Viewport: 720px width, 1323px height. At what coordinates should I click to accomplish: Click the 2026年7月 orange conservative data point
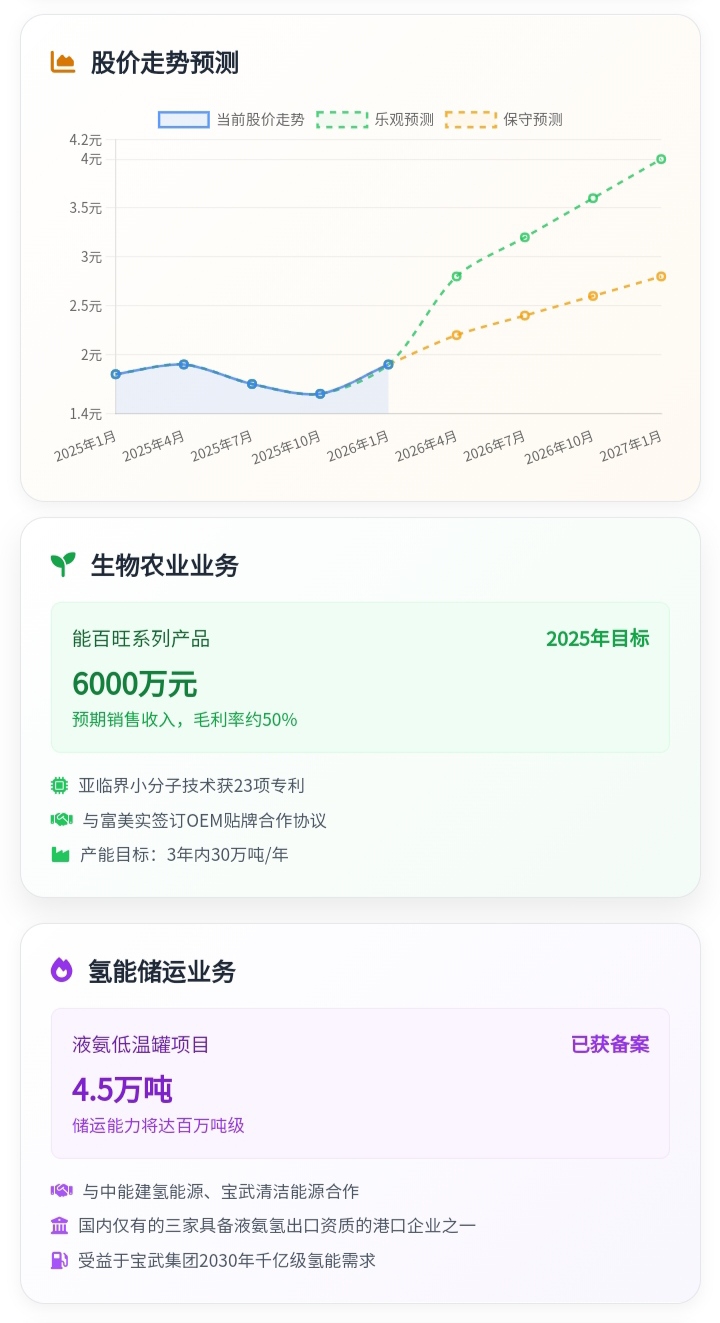click(525, 315)
